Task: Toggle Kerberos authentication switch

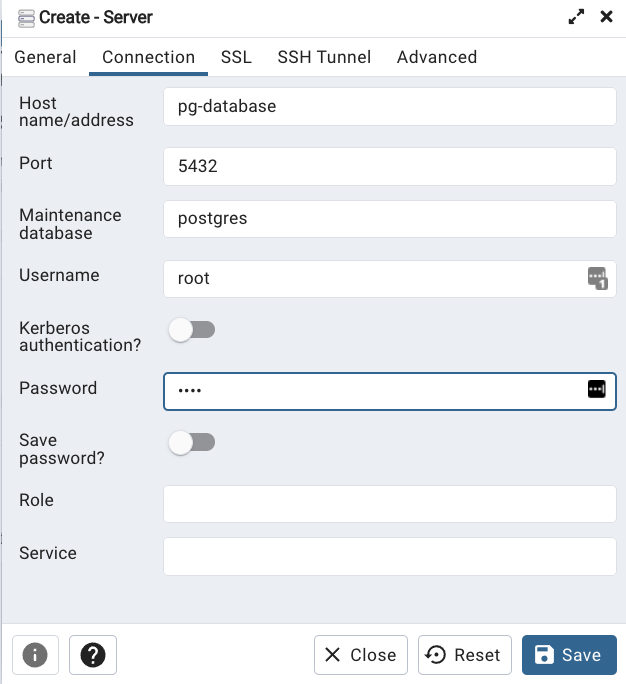Action: click(x=192, y=330)
